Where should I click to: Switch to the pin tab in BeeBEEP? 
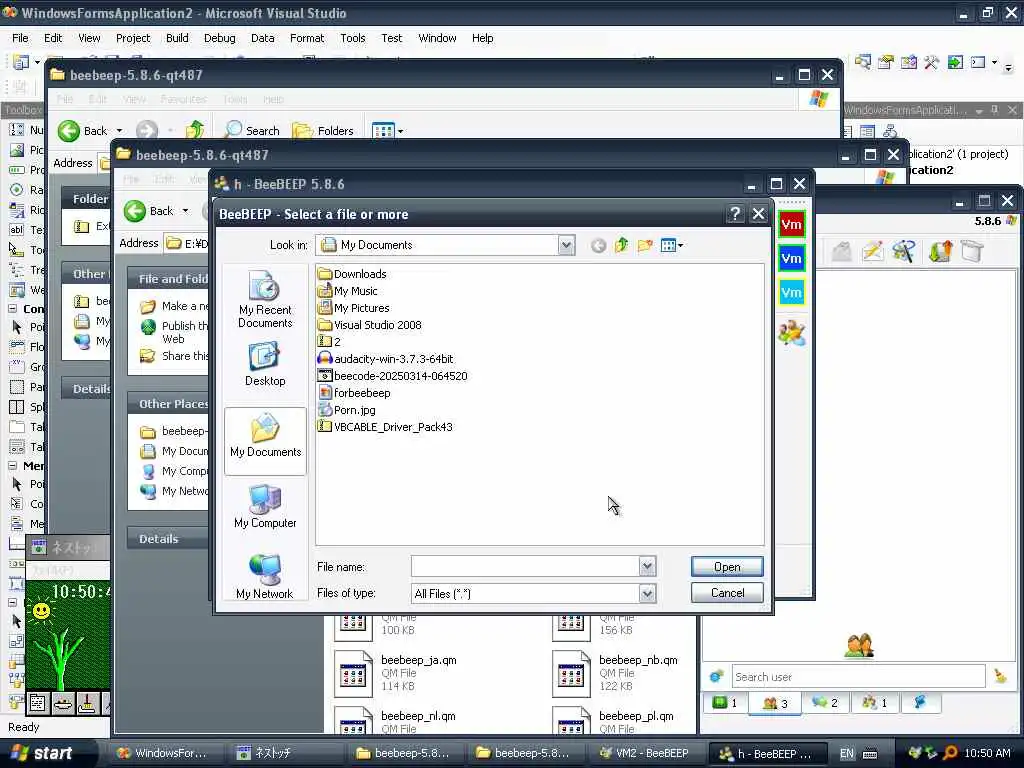pos(920,703)
